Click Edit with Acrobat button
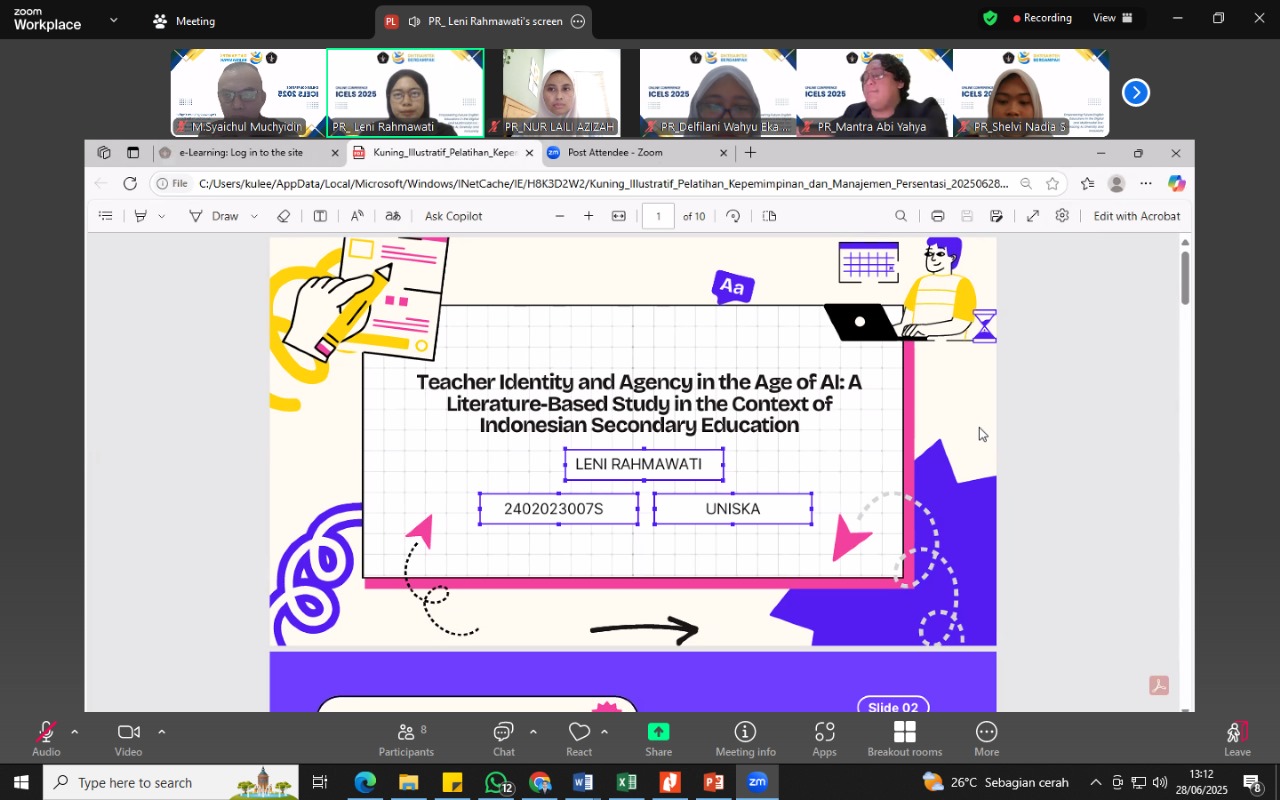Screen dimensions: 1280x800 pyautogui.click(x=1136, y=216)
